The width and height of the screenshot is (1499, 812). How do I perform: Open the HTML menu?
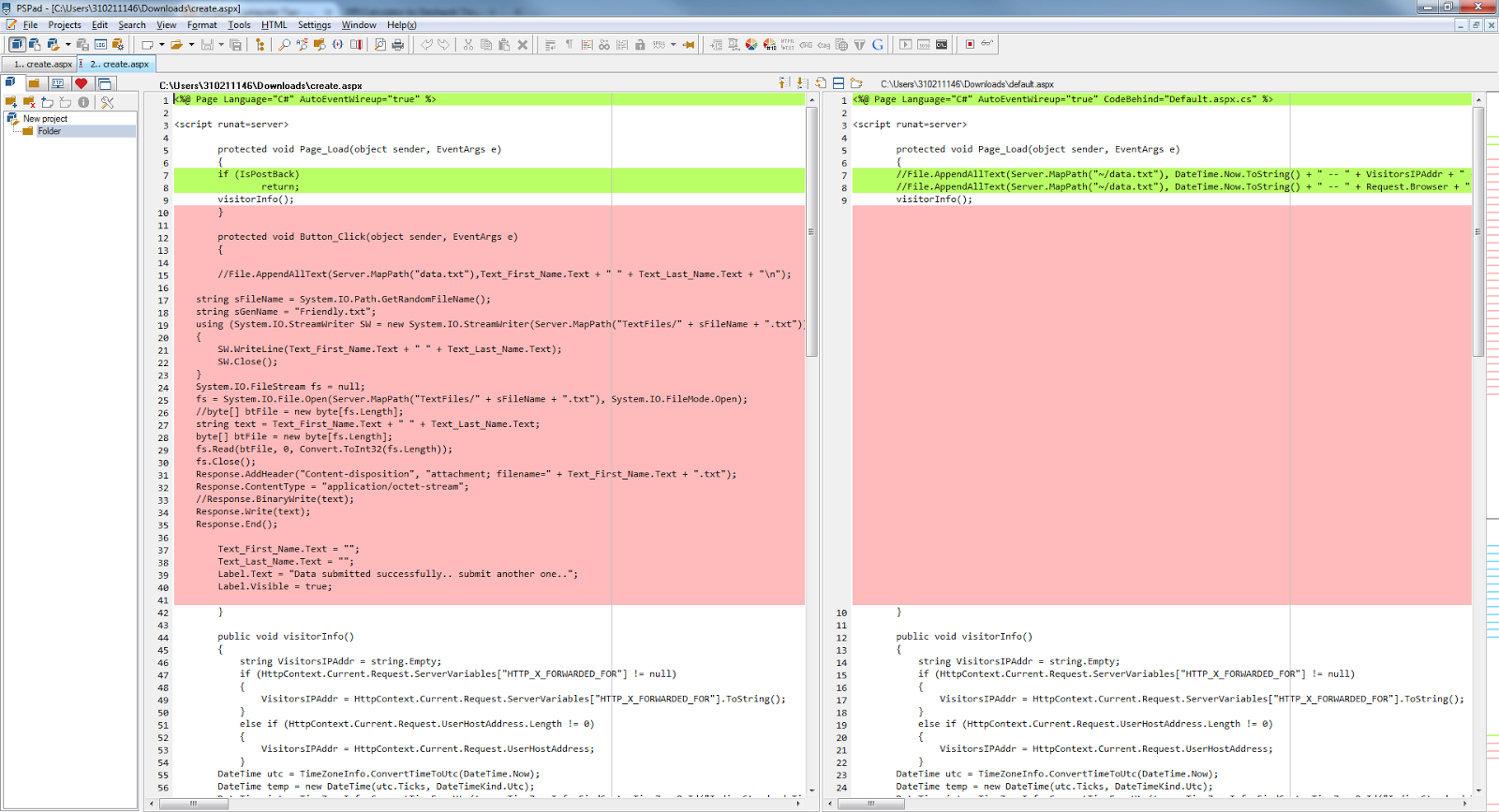point(275,25)
